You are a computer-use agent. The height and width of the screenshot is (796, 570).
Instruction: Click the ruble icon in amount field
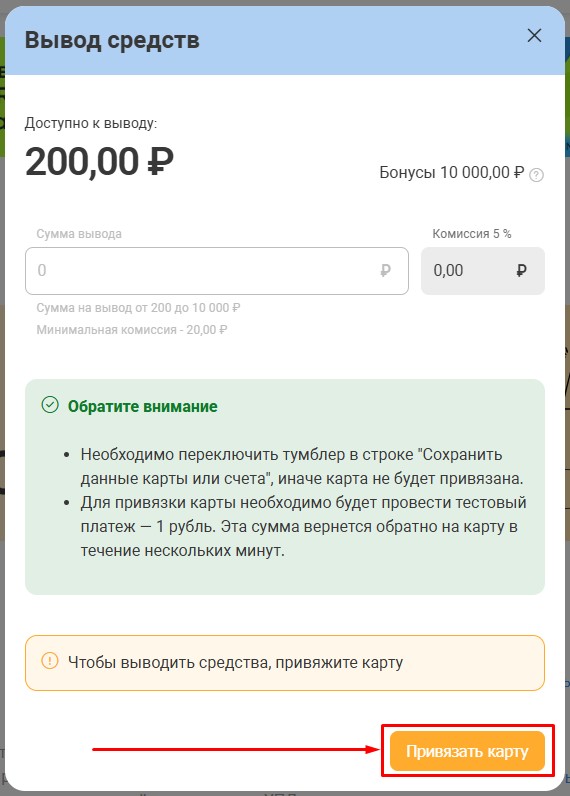tap(385, 270)
